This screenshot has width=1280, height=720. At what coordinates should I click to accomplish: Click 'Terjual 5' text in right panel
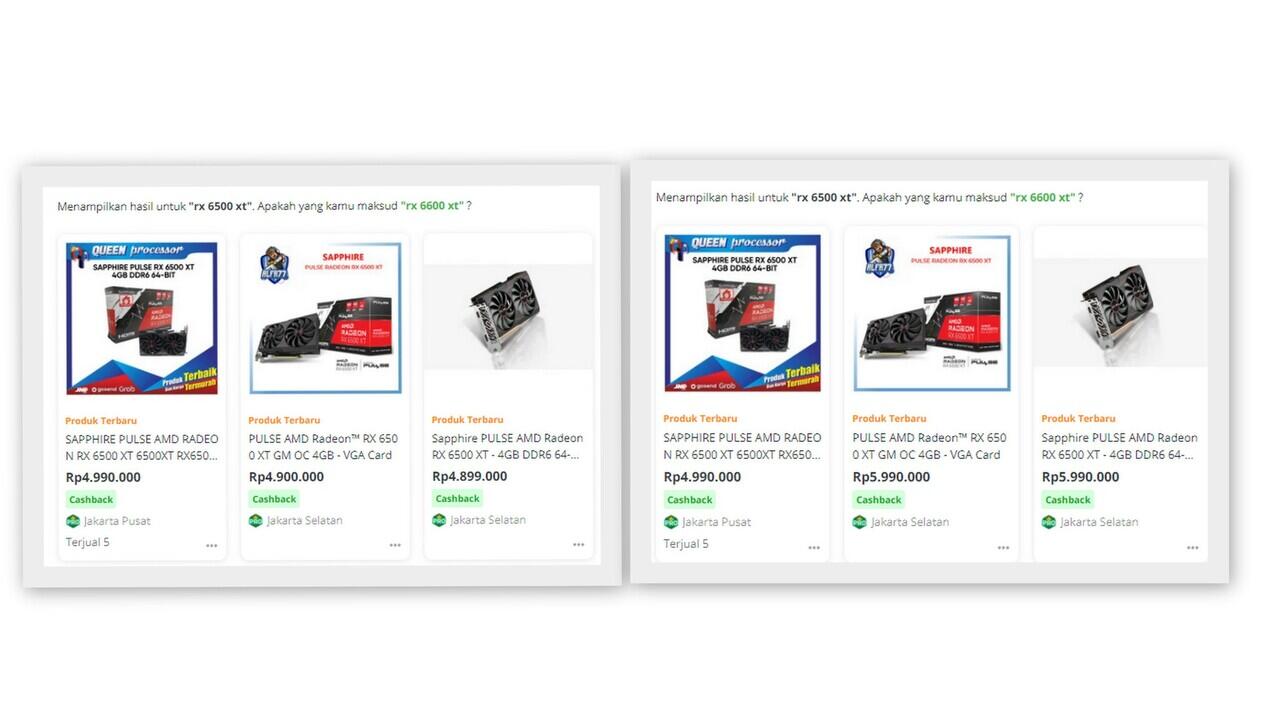(686, 544)
